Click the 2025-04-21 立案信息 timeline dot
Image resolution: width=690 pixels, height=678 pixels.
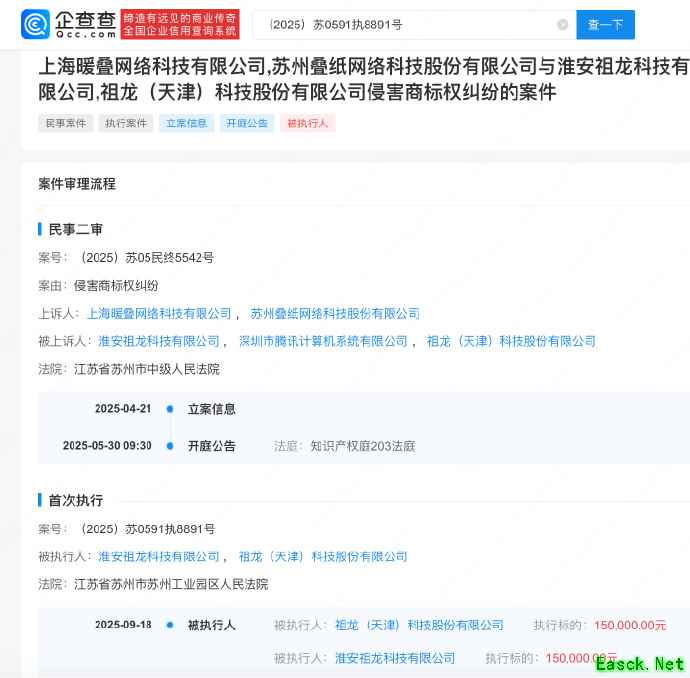point(170,409)
